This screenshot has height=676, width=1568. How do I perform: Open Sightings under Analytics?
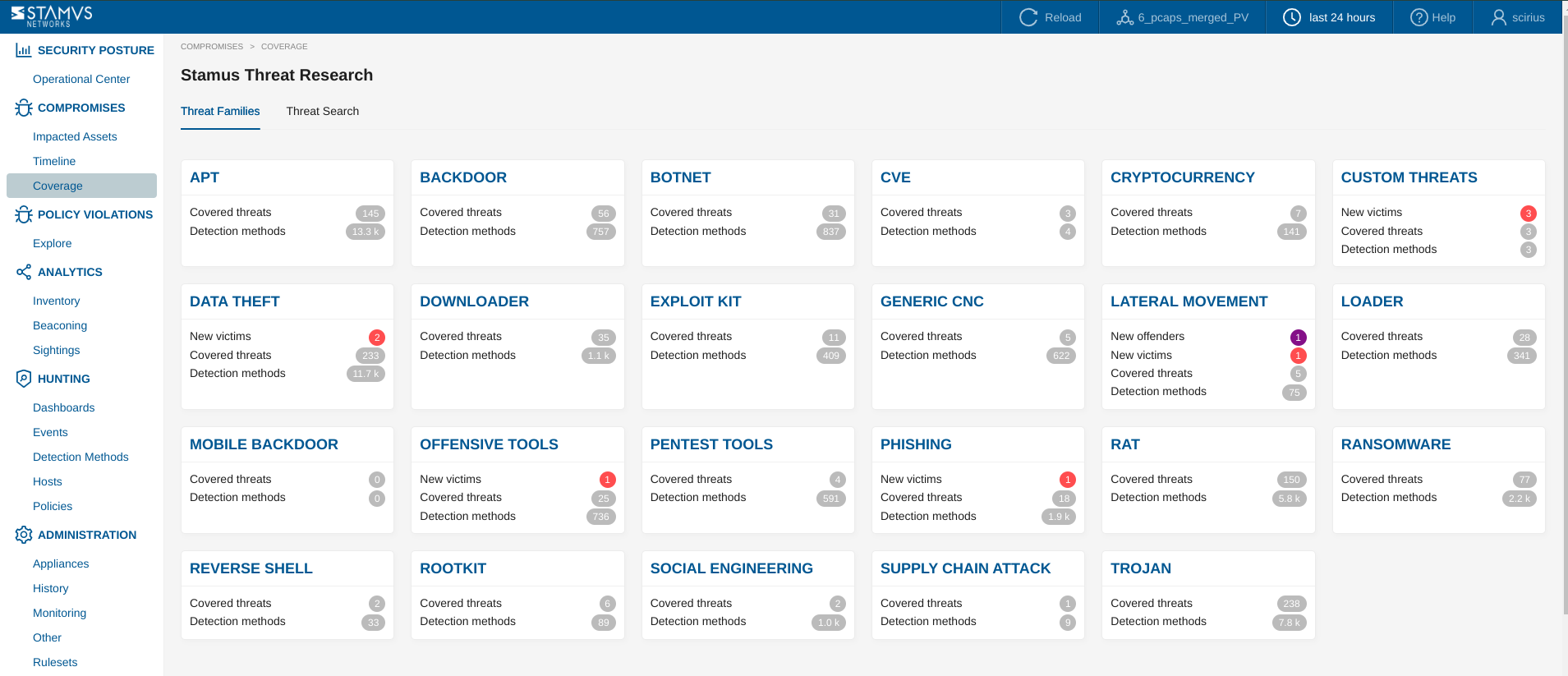click(56, 350)
